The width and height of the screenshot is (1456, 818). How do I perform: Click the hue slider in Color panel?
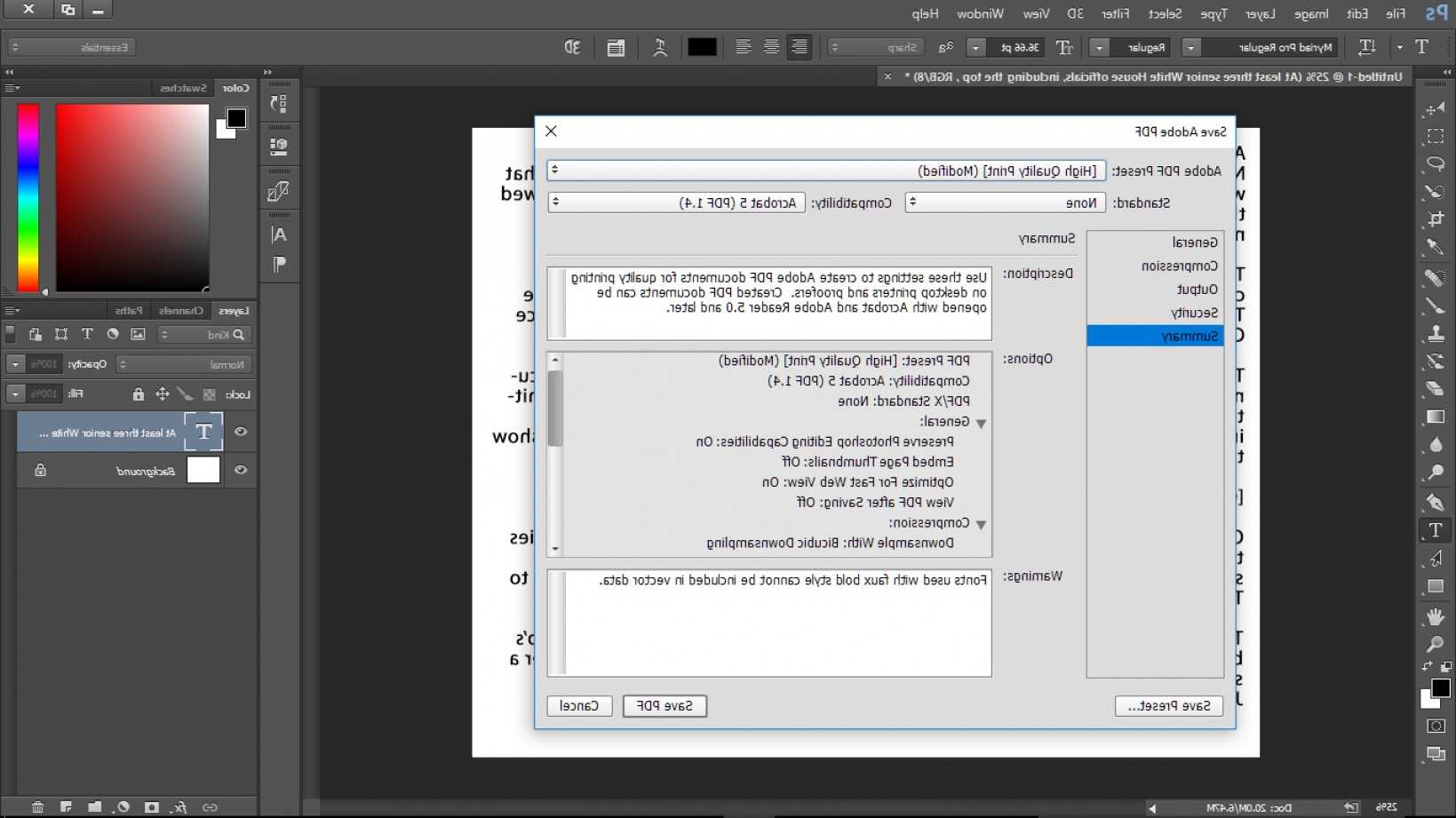click(28, 198)
